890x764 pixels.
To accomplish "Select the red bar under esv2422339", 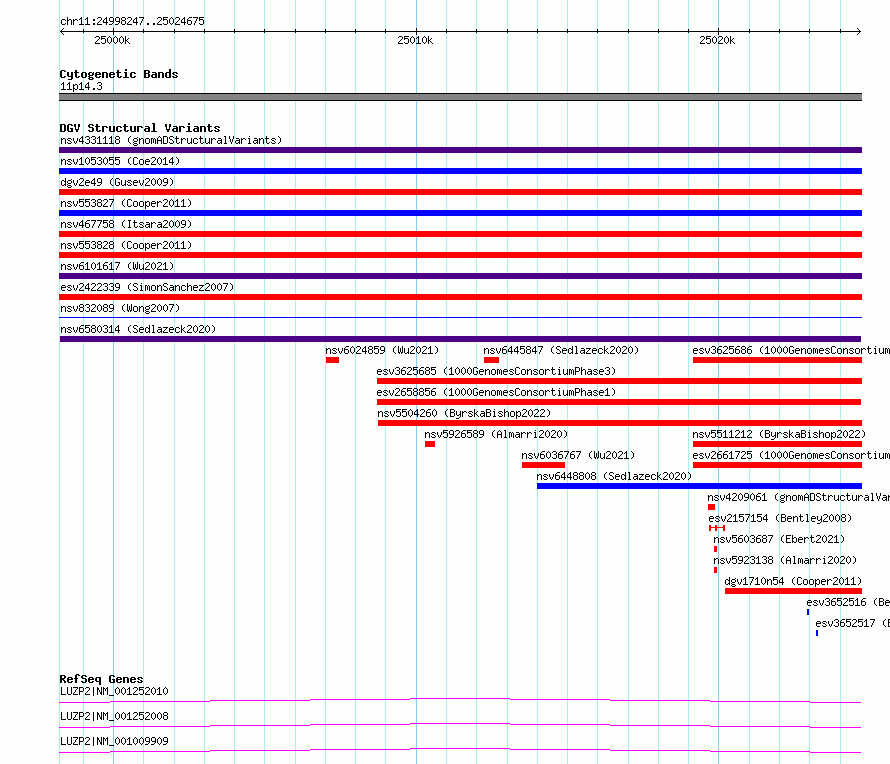I will 460,297.
